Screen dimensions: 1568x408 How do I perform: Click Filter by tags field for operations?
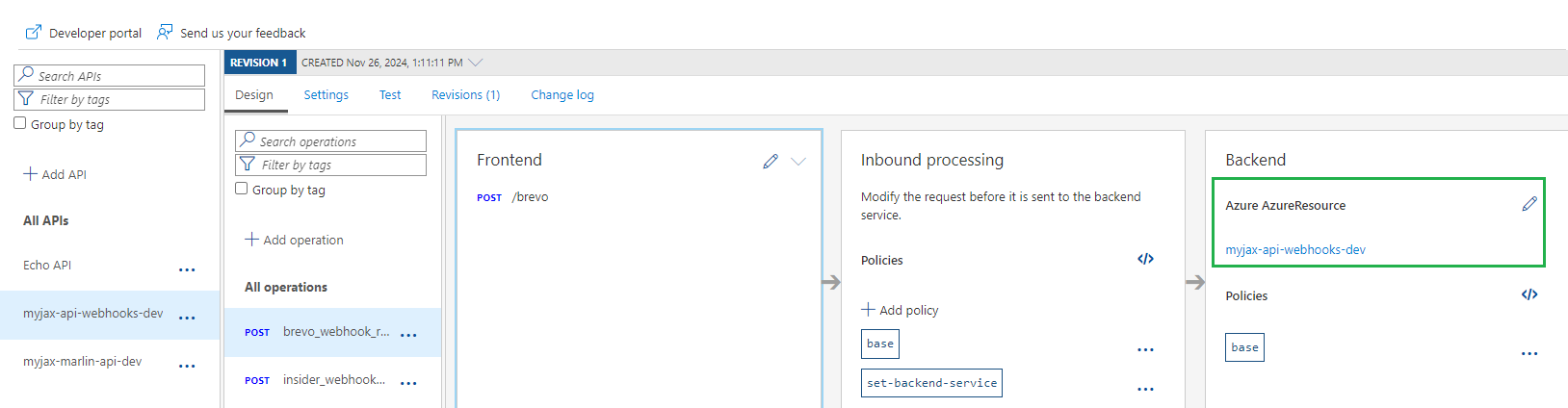(330, 165)
